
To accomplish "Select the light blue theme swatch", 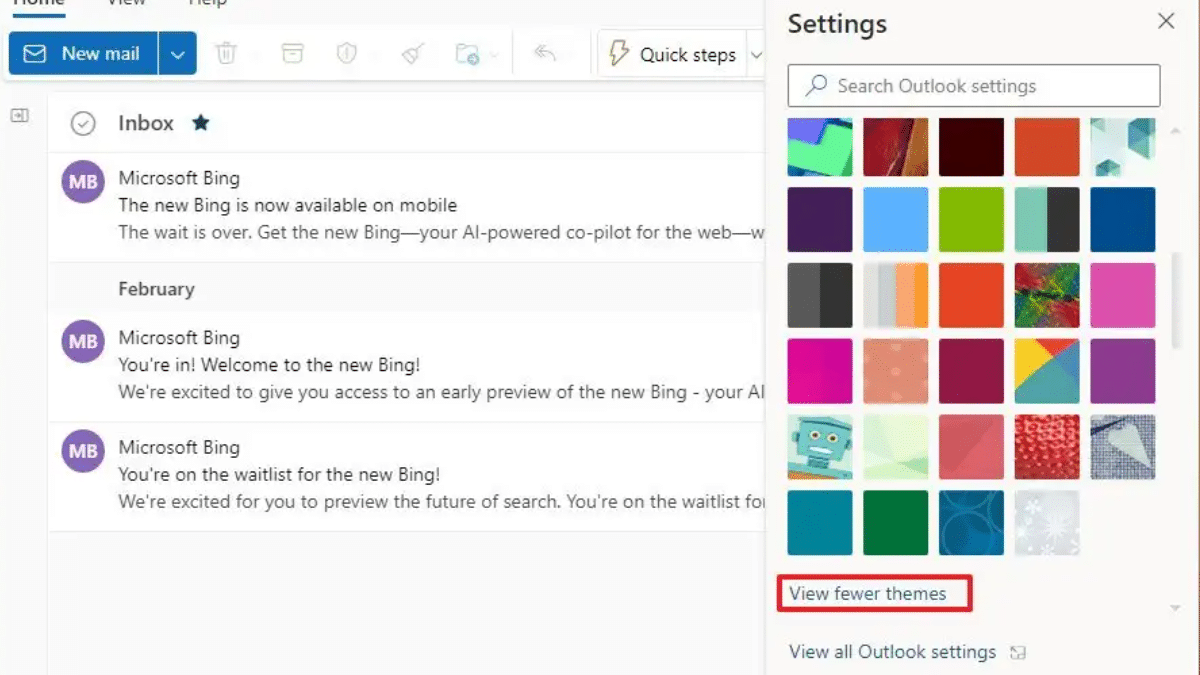I will coord(896,219).
